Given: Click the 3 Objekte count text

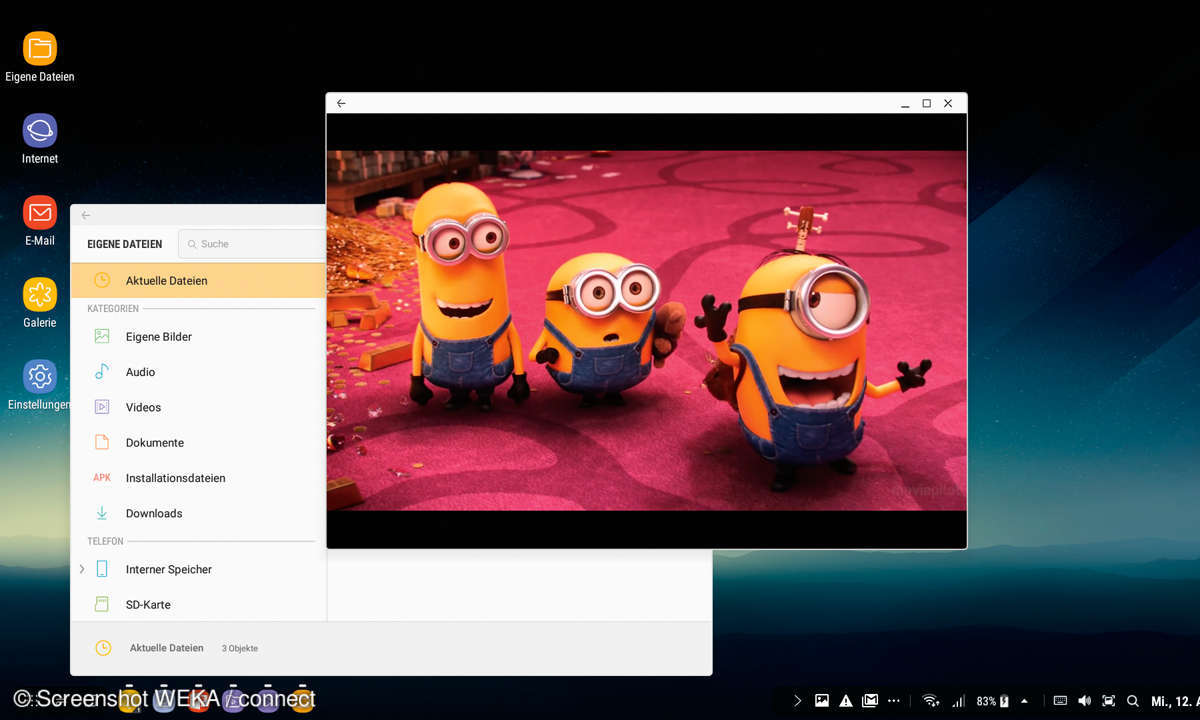Looking at the screenshot, I should [240, 649].
